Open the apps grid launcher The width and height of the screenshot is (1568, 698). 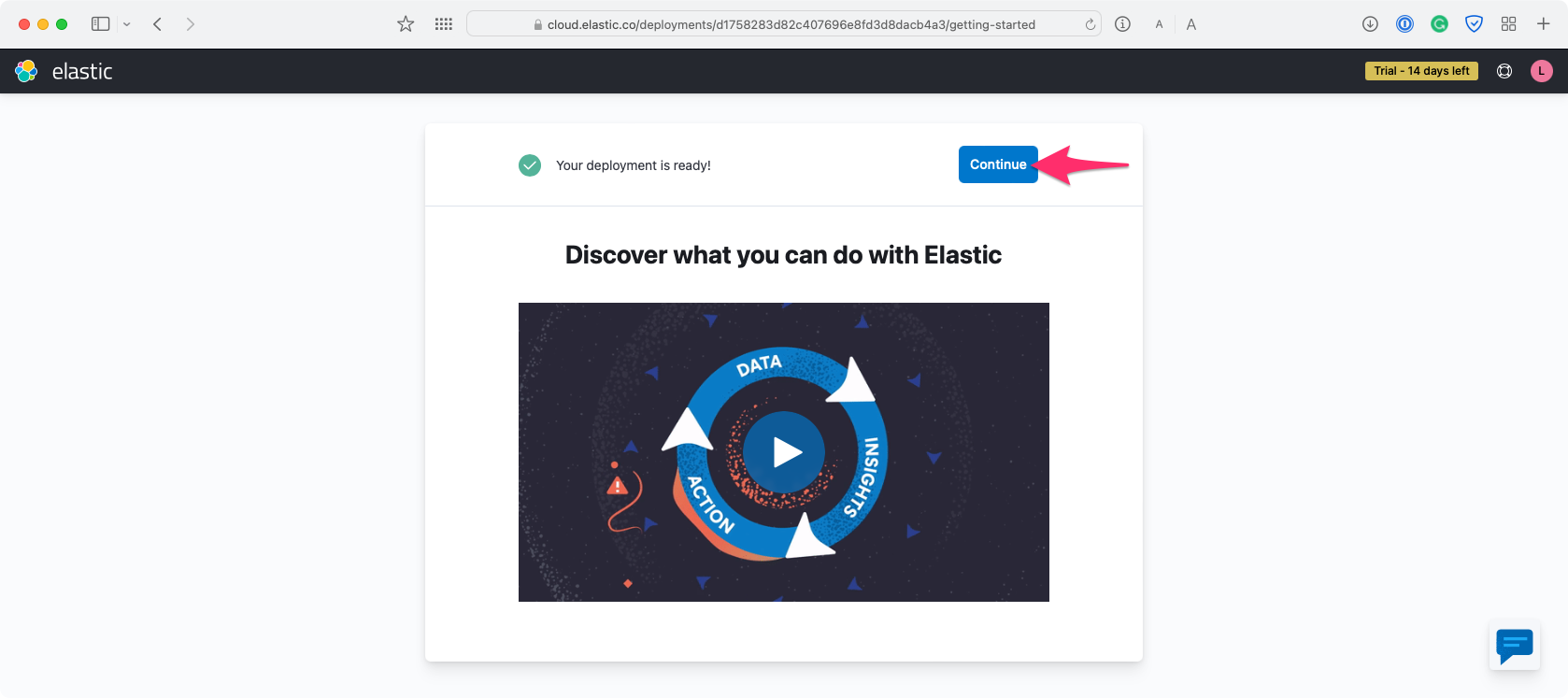click(444, 24)
